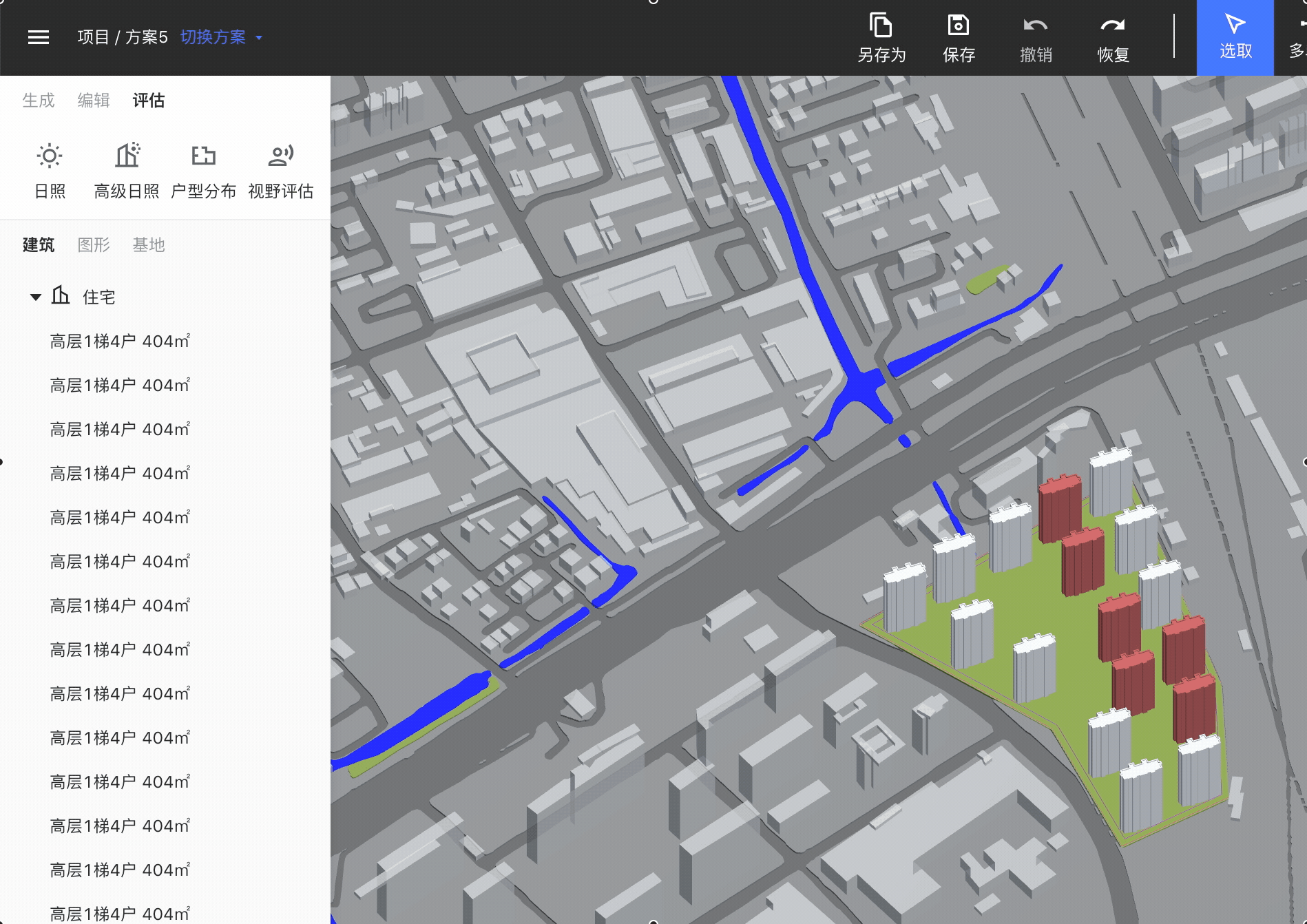1307x924 pixels.
Task: Select the 建筑 sub-tab
Action: pyautogui.click(x=39, y=245)
